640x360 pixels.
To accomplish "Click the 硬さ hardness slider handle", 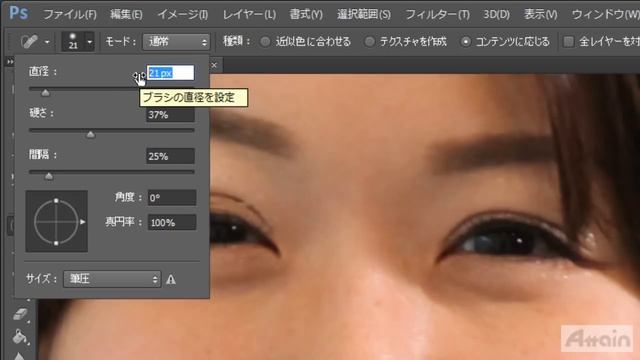I will pyautogui.click(x=91, y=135).
